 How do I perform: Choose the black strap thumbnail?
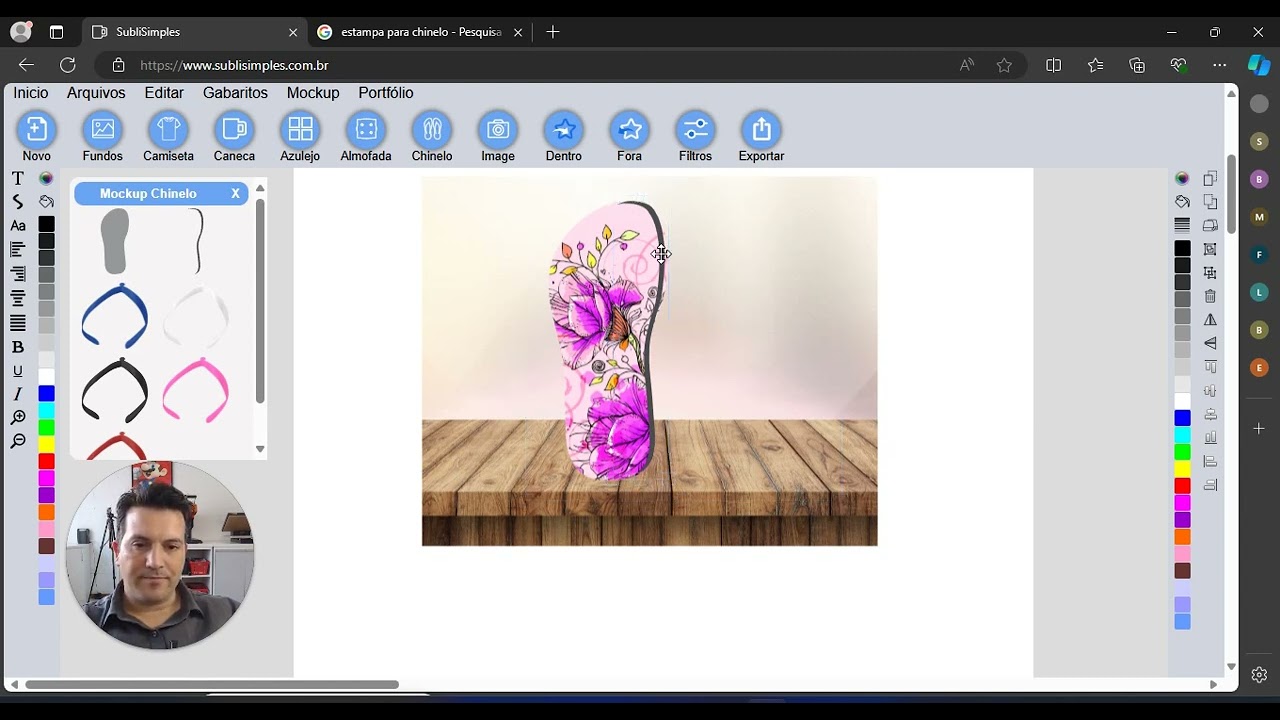115,390
